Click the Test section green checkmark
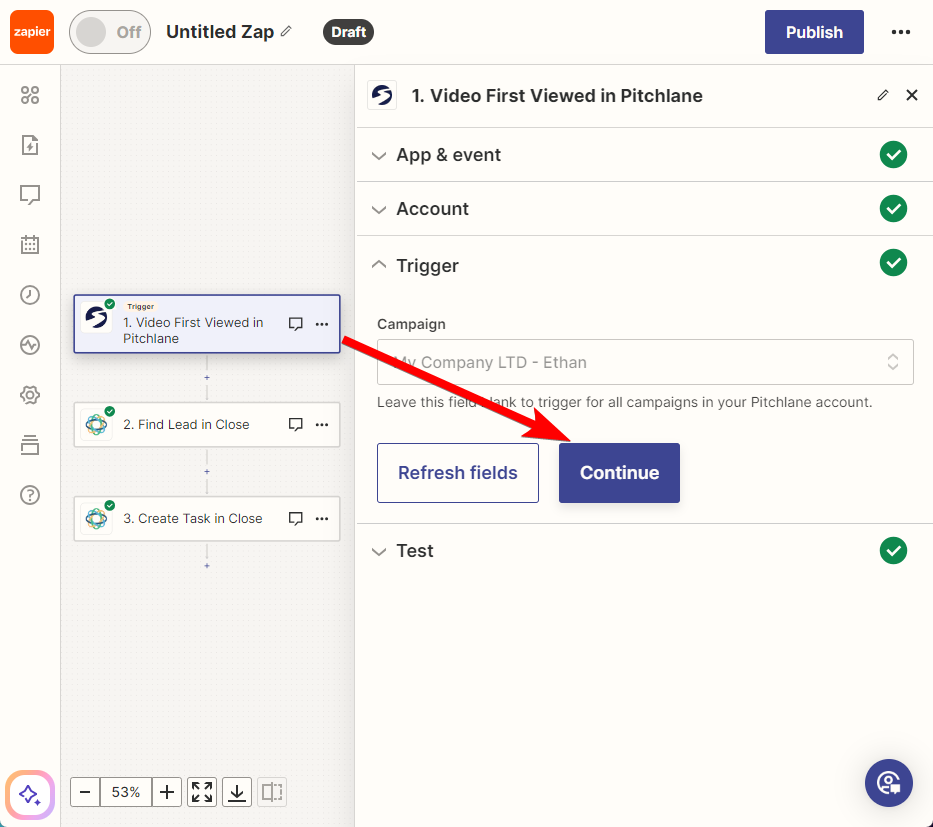Screen dimensions: 933x827 893,550
